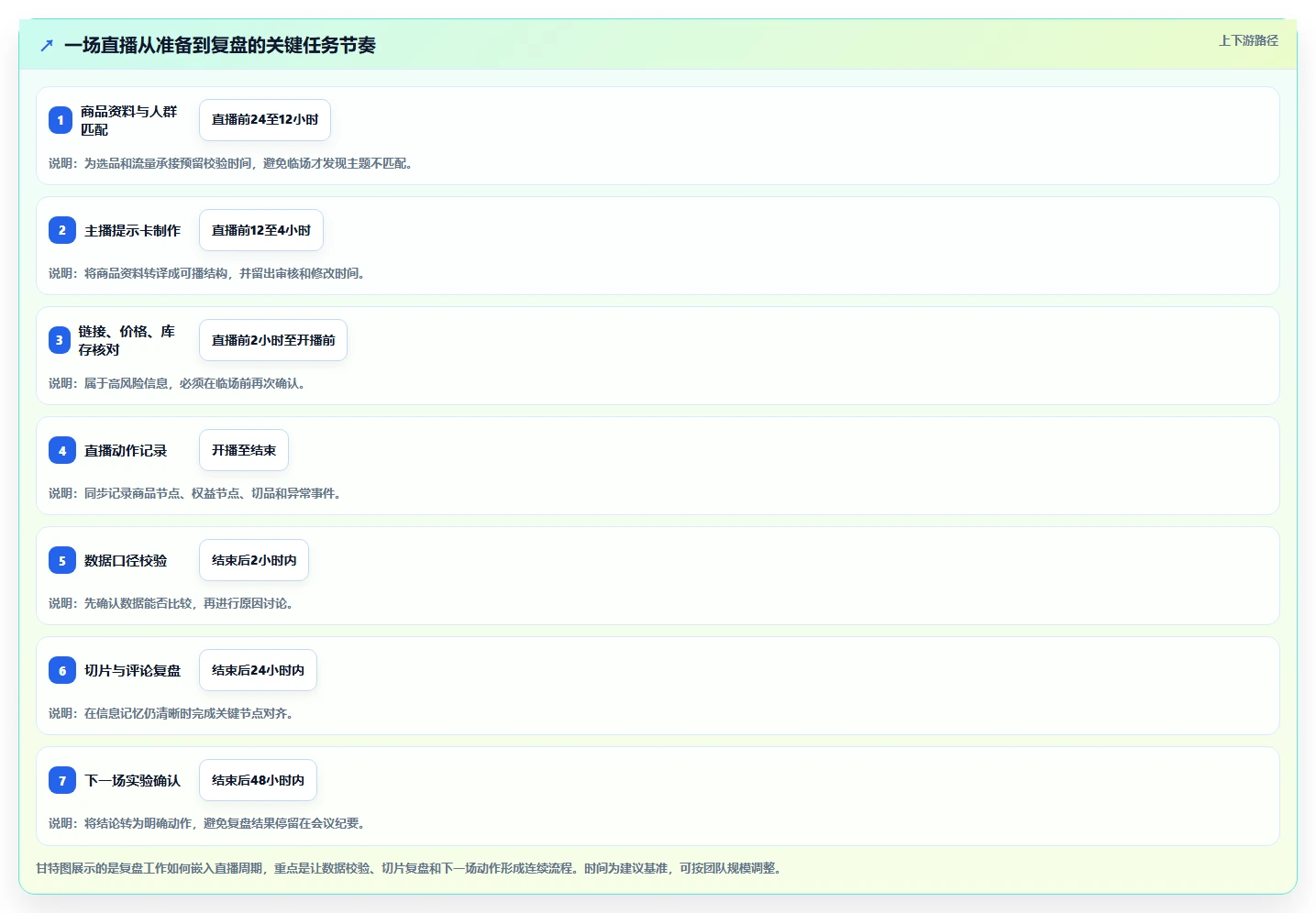Click the description starting 将结论转为明确动作
This screenshot has width=1316, height=913.
(209, 823)
